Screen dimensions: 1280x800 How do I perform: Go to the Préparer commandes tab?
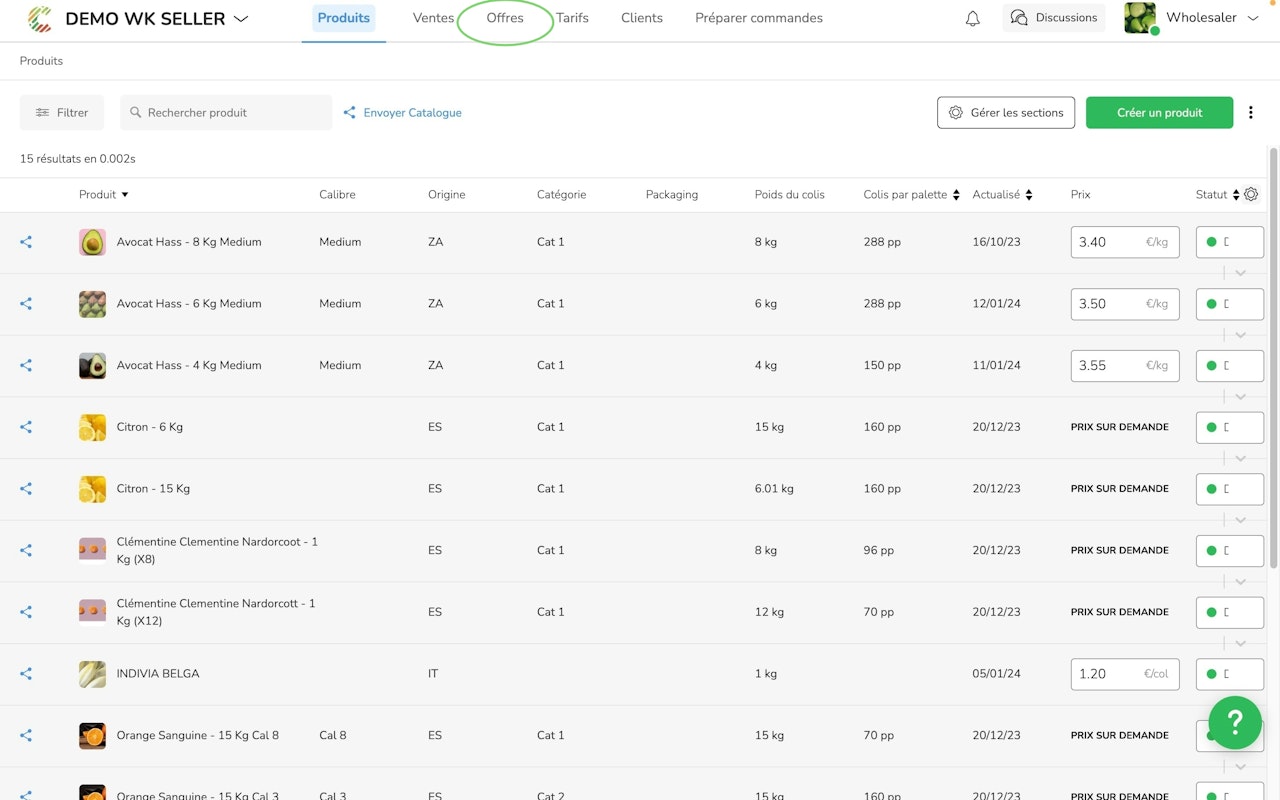(758, 18)
